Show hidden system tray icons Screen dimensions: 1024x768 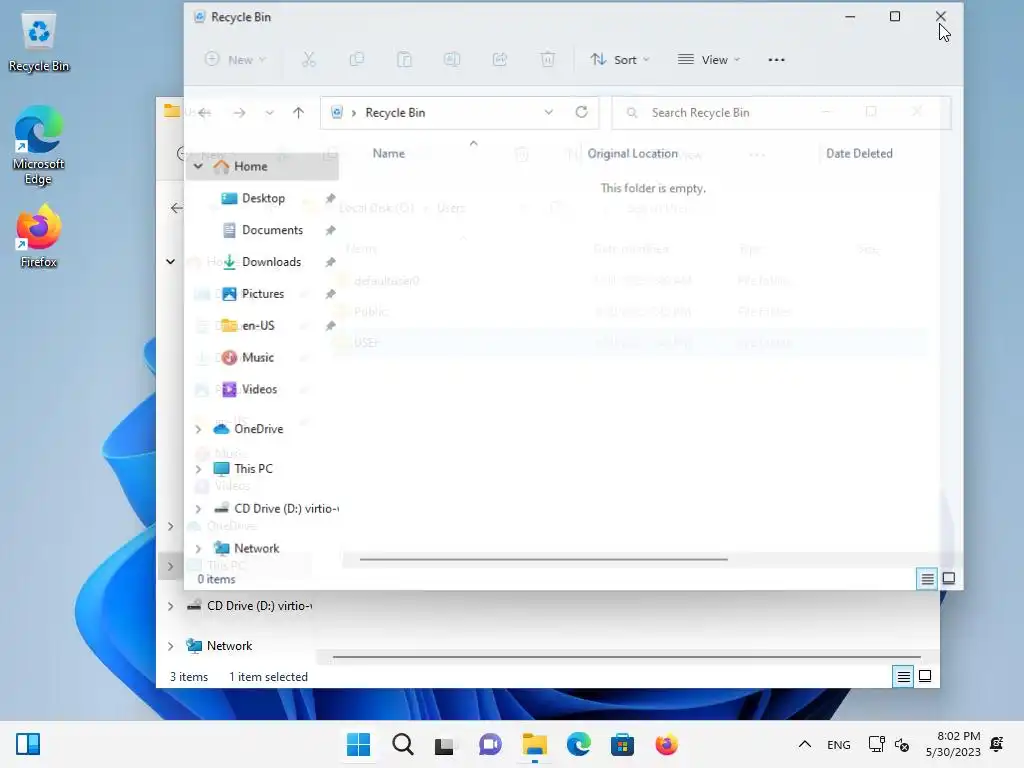click(805, 744)
